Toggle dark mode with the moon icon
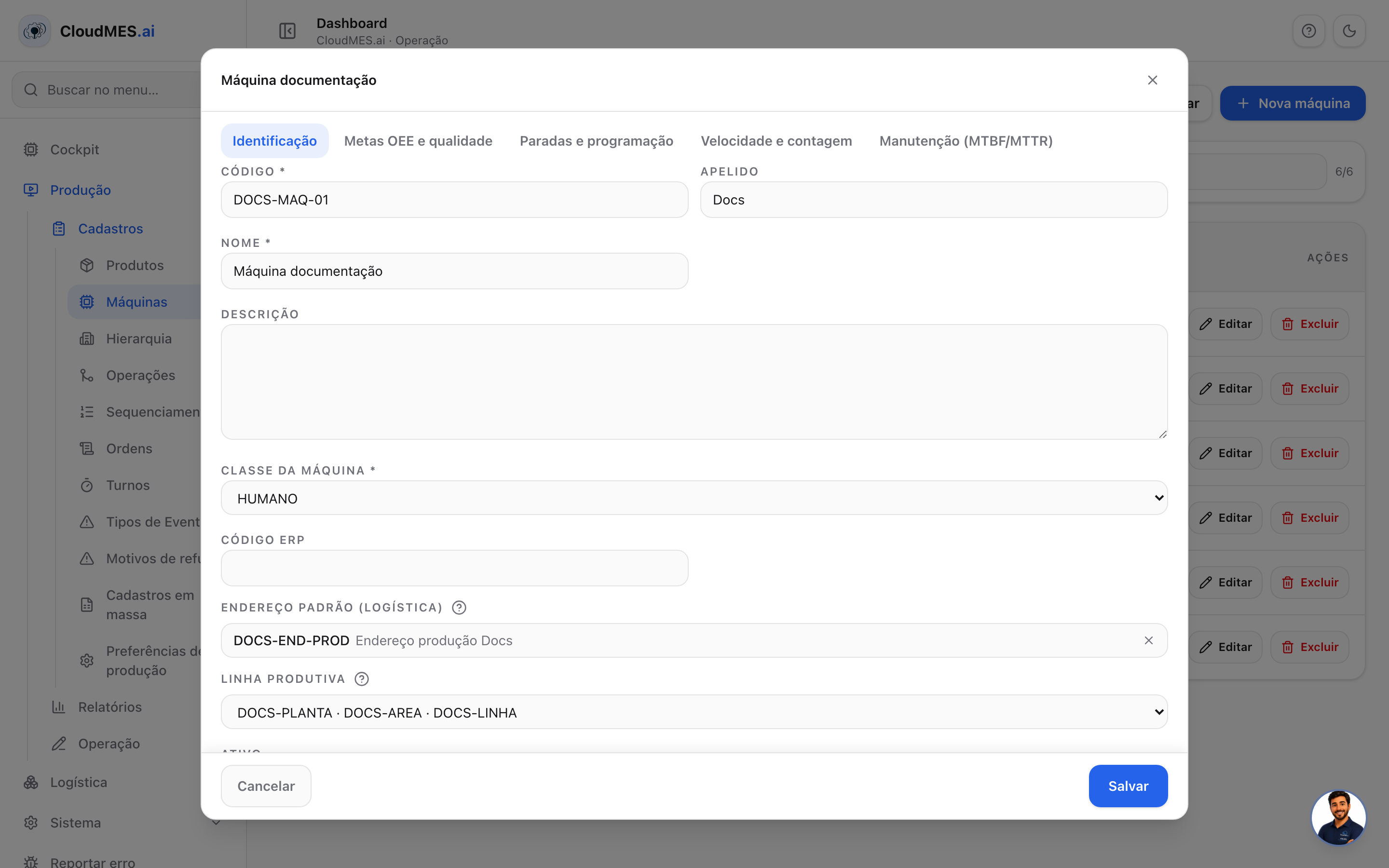Image resolution: width=1389 pixels, height=868 pixels. coord(1349,31)
